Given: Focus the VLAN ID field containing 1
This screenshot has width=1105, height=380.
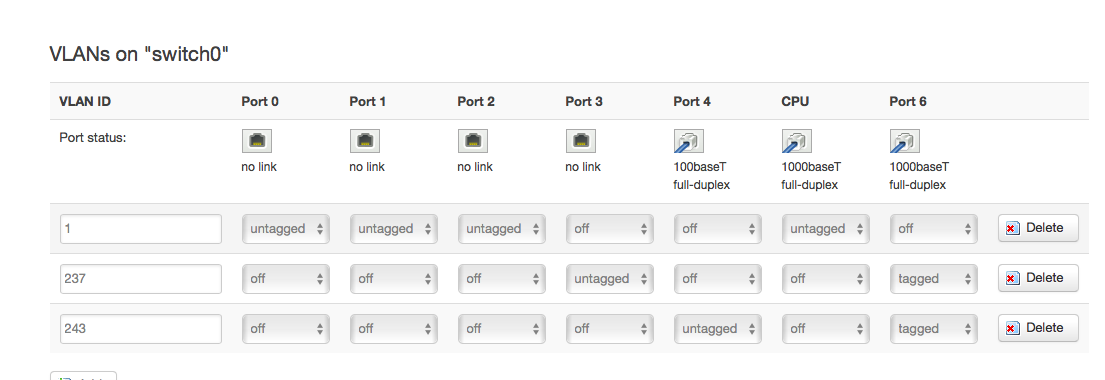Looking at the screenshot, I should pyautogui.click(x=141, y=229).
